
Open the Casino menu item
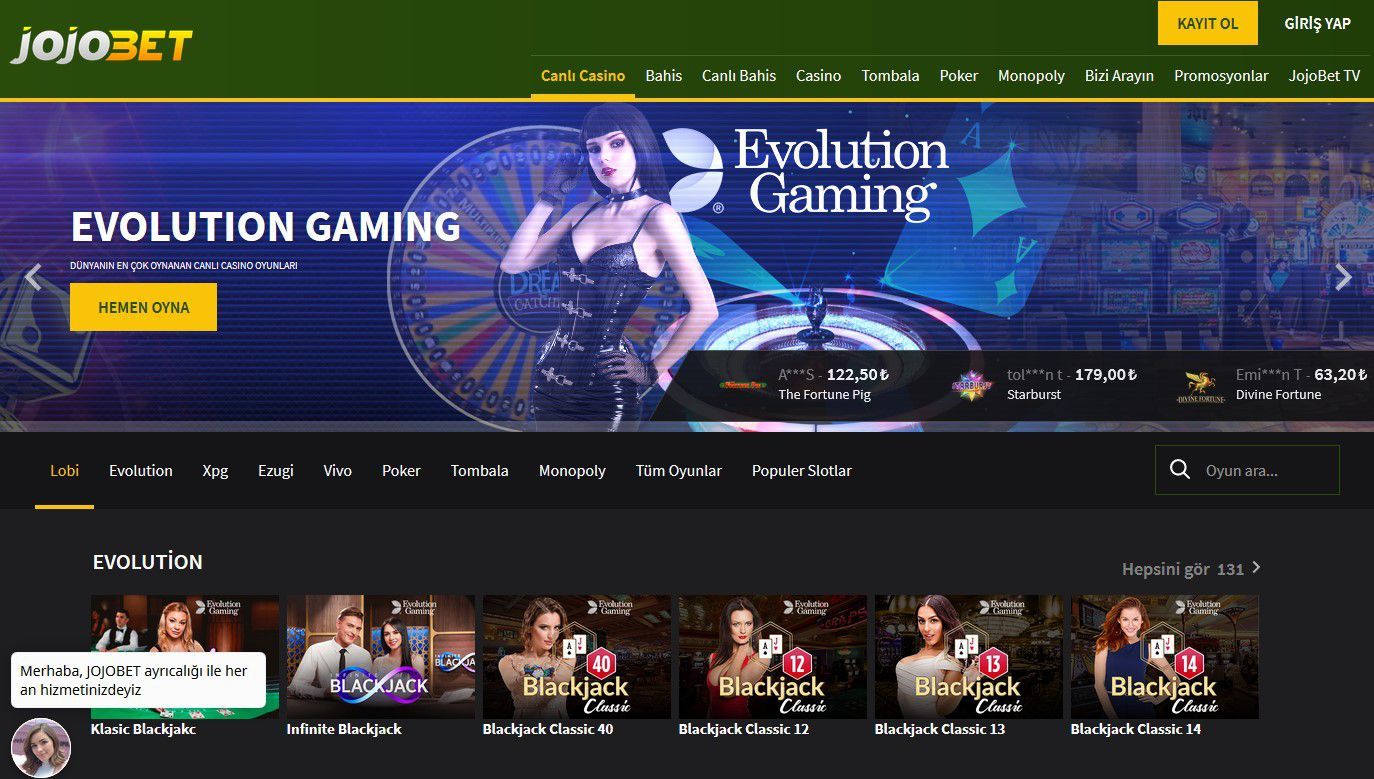[818, 76]
